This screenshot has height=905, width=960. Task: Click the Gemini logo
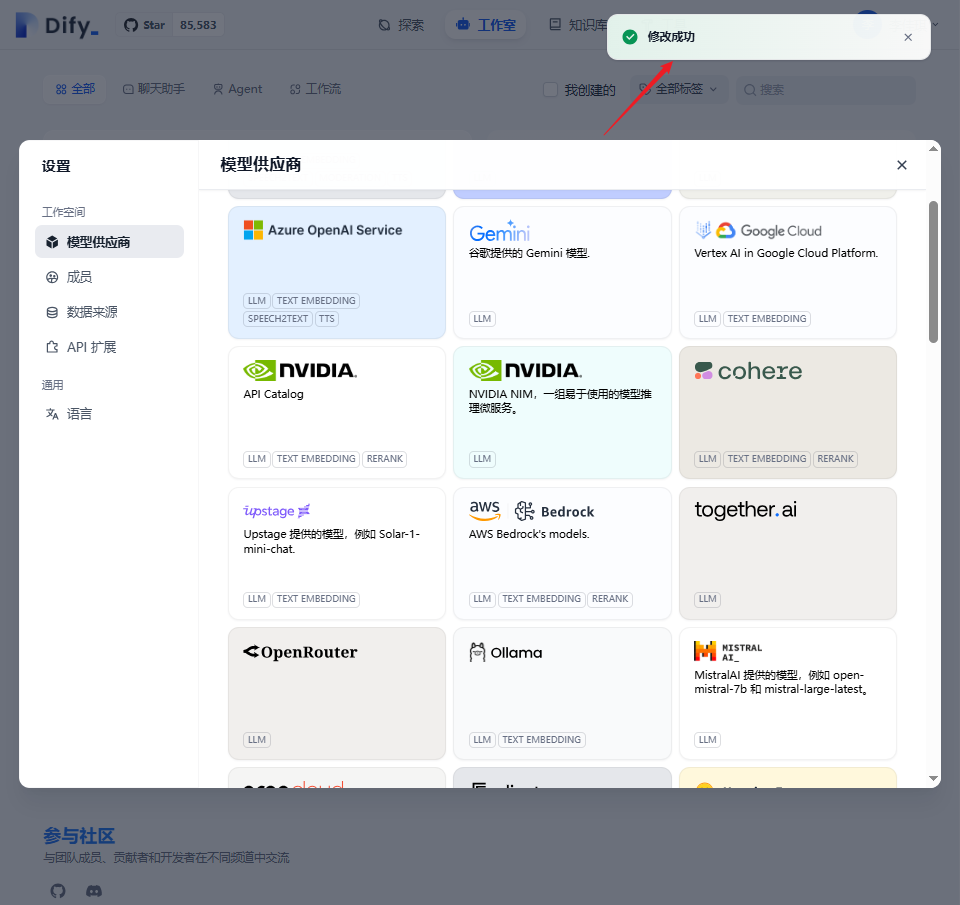pyautogui.click(x=500, y=231)
